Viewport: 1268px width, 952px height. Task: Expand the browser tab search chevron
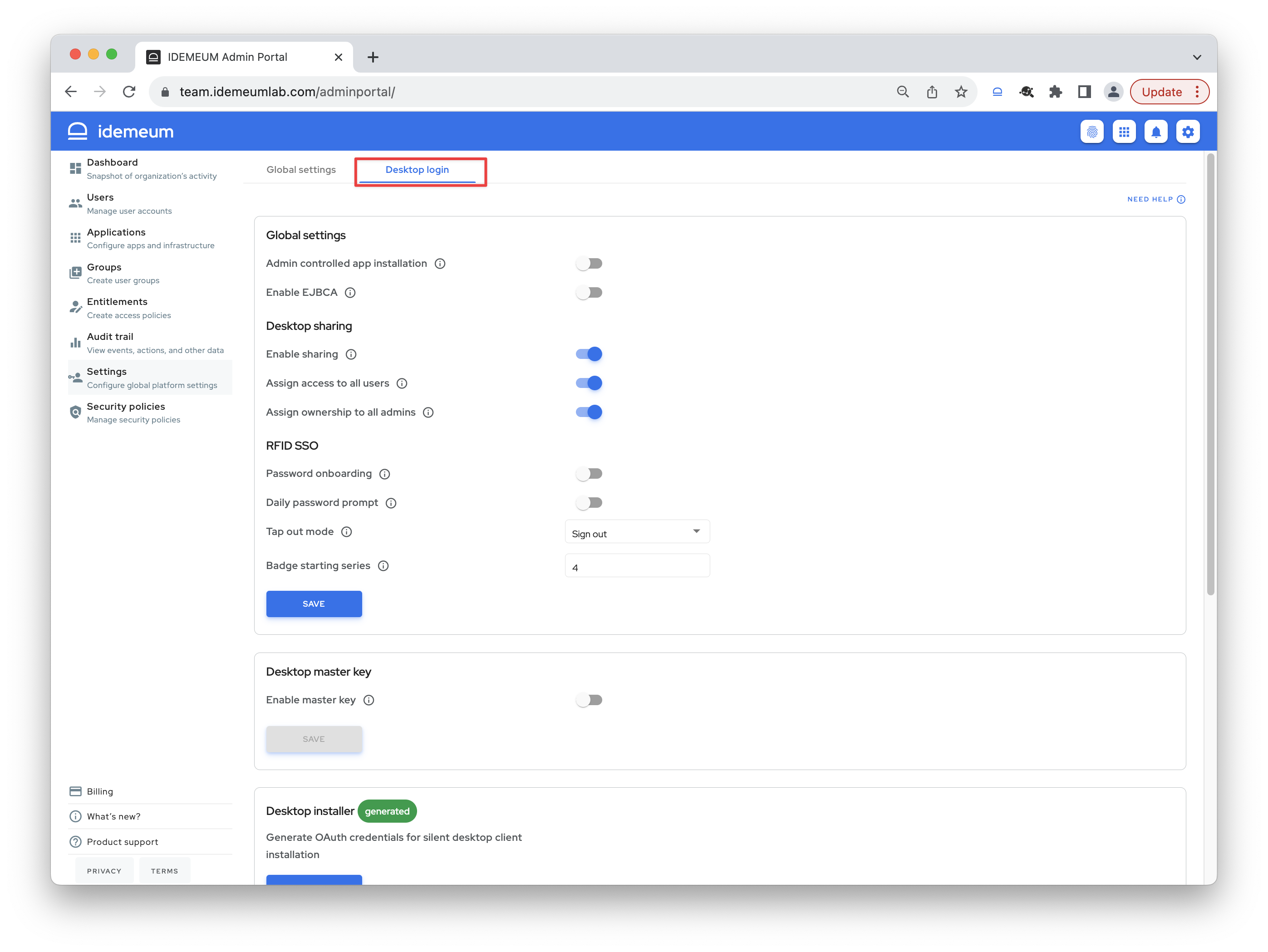pos(1197,57)
